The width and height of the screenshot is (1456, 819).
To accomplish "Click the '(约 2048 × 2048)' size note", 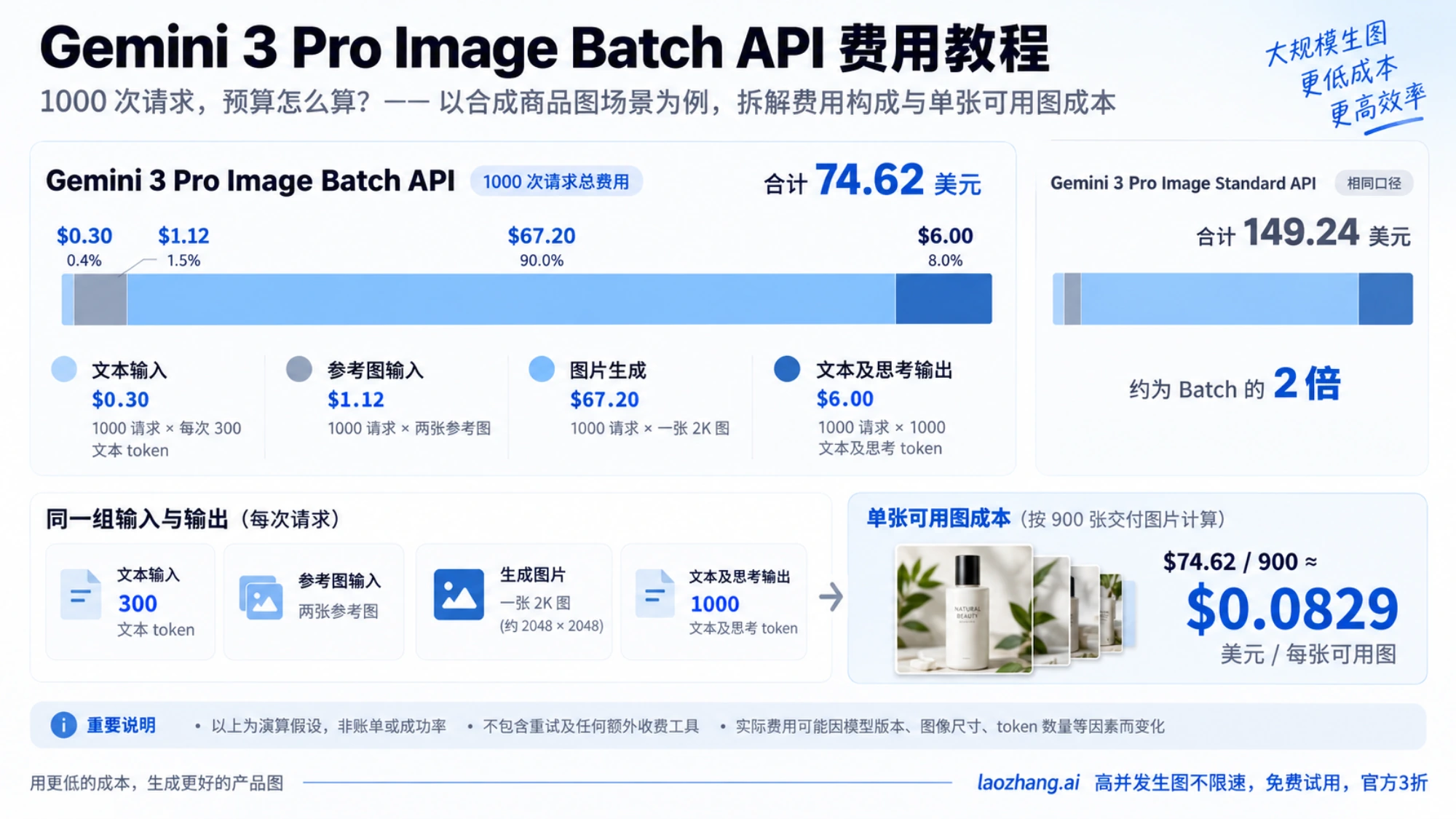I will (551, 626).
